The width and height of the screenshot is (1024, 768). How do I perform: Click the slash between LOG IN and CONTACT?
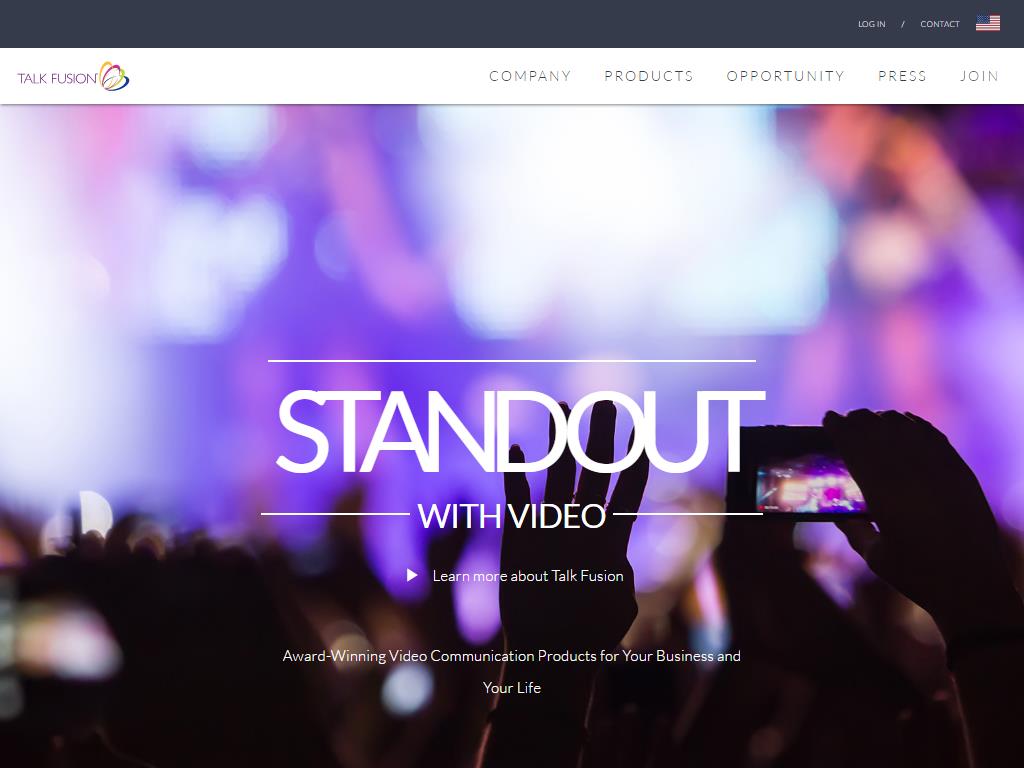pyautogui.click(x=903, y=24)
